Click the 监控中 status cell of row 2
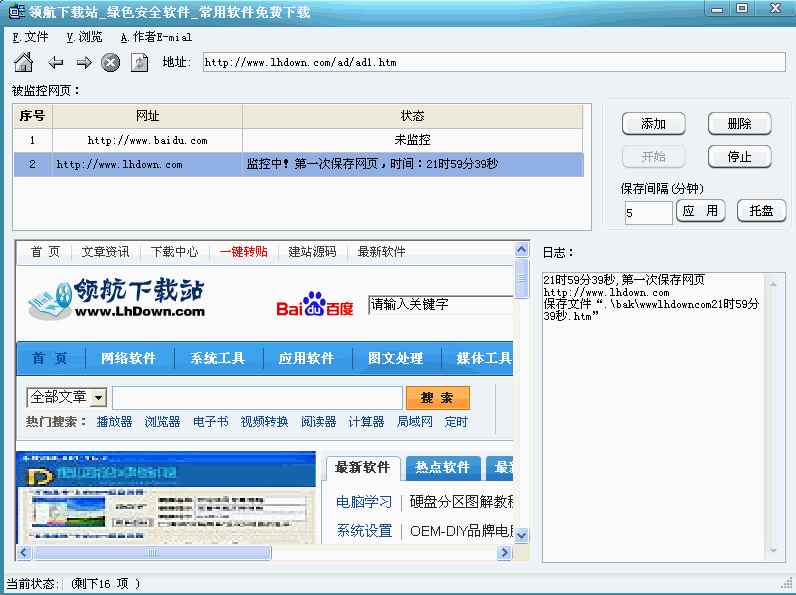Viewport: 796px width, 595px height. (412, 164)
